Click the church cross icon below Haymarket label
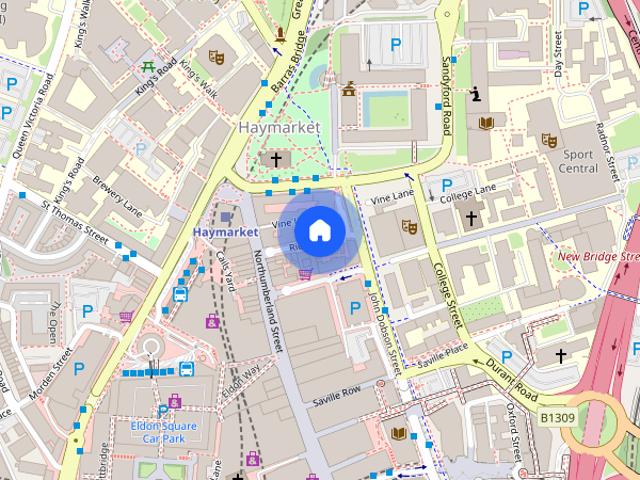Image resolution: width=640 pixels, height=480 pixels. (x=277, y=159)
